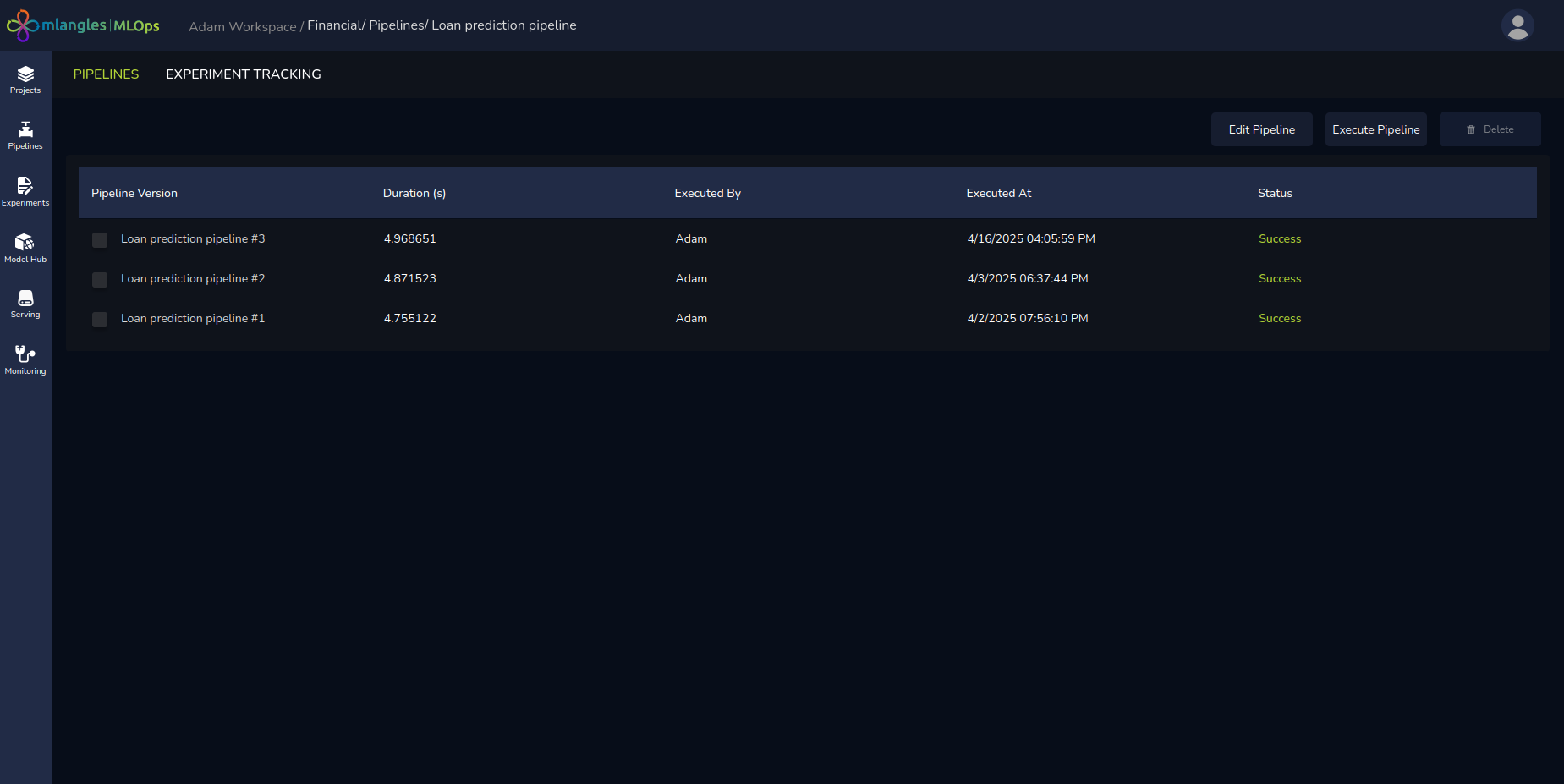Select the Pipelines tab
The width and height of the screenshot is (1564, 784).
coord(106,74)
